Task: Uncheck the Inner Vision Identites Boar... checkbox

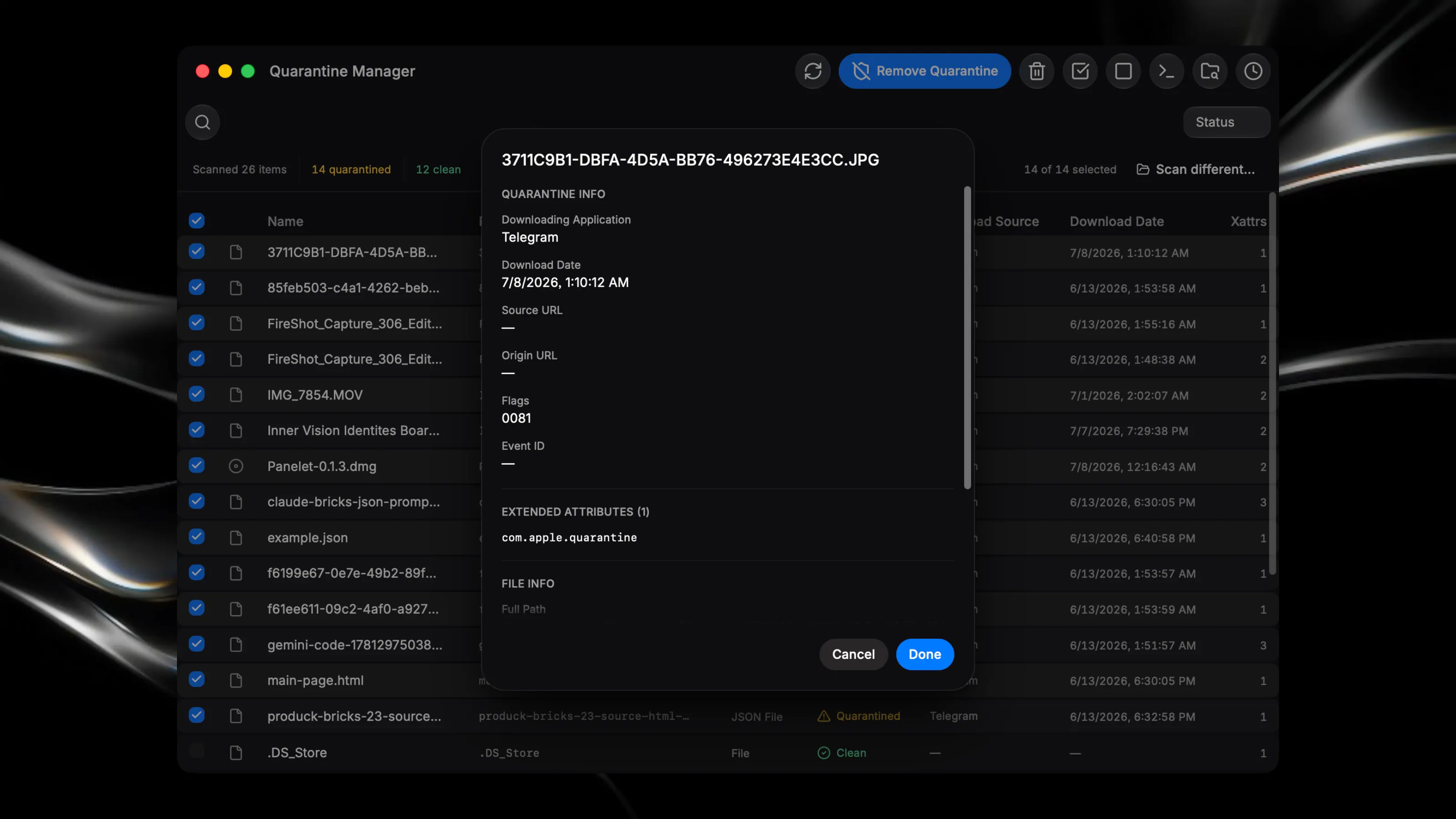Action: (197, 430)
